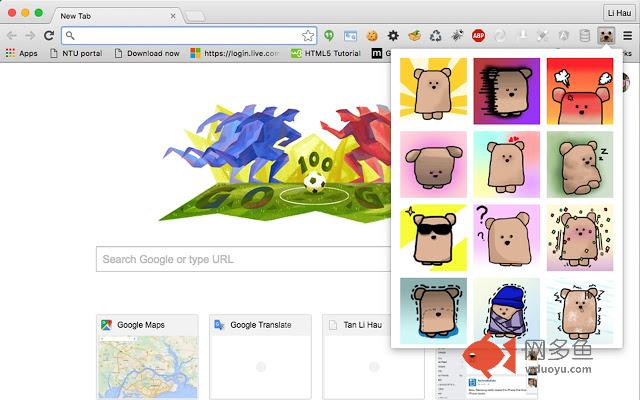This screenshot has height=400, width=640.
Task: Click the Search Google or type URL box
Action: (x=243, y=259)
